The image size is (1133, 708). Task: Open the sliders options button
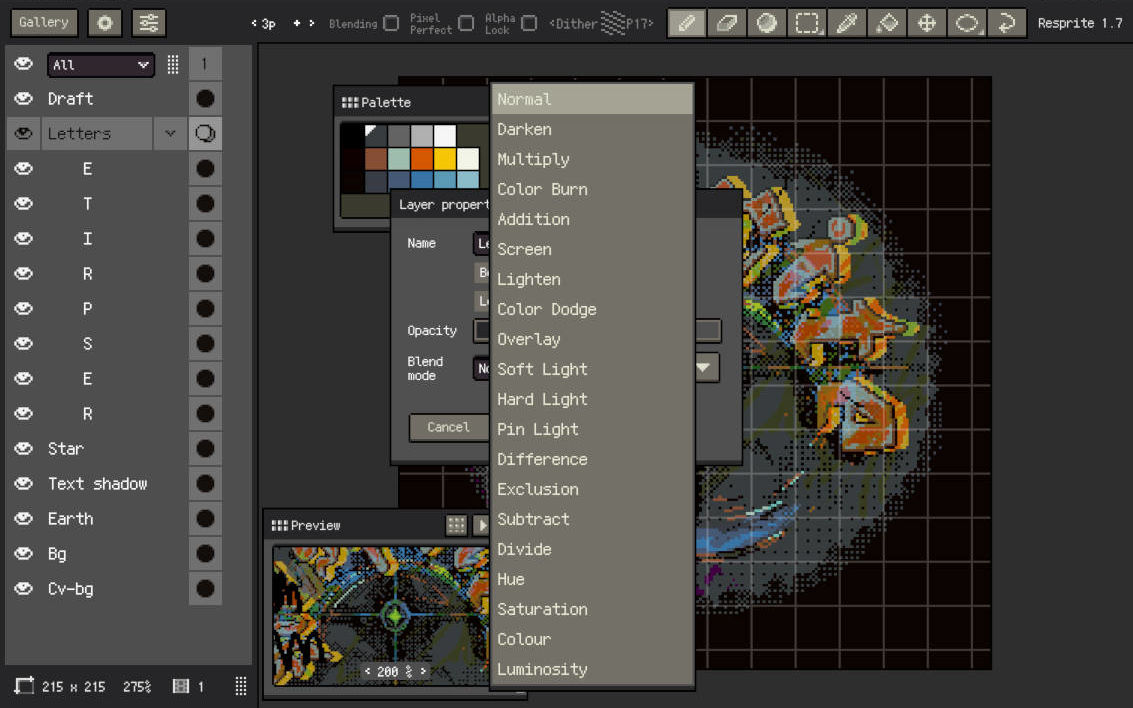tap(149, 23)
